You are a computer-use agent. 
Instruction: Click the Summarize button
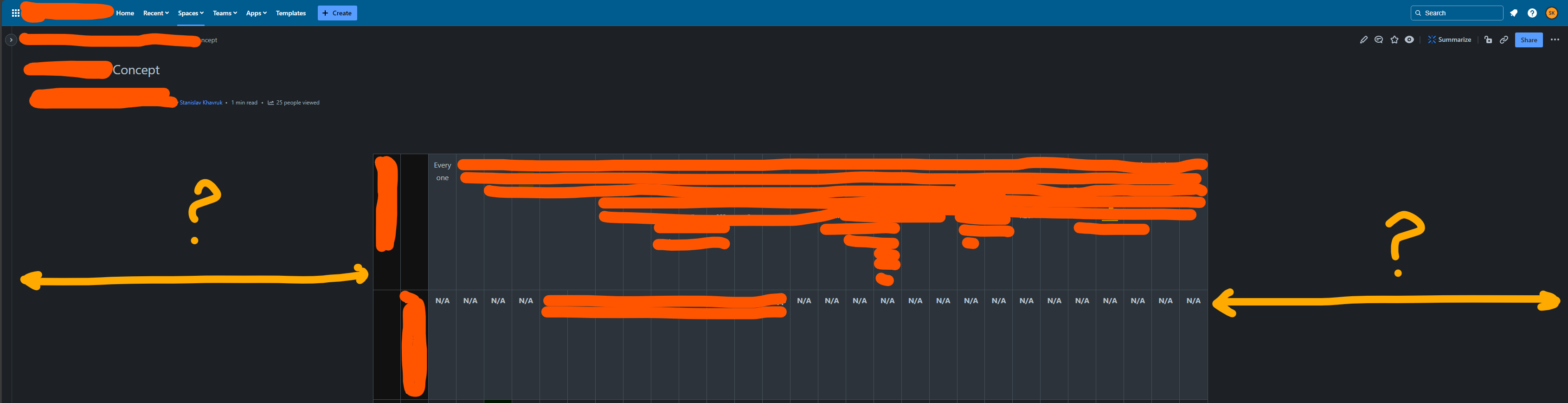pos(1449,39)
